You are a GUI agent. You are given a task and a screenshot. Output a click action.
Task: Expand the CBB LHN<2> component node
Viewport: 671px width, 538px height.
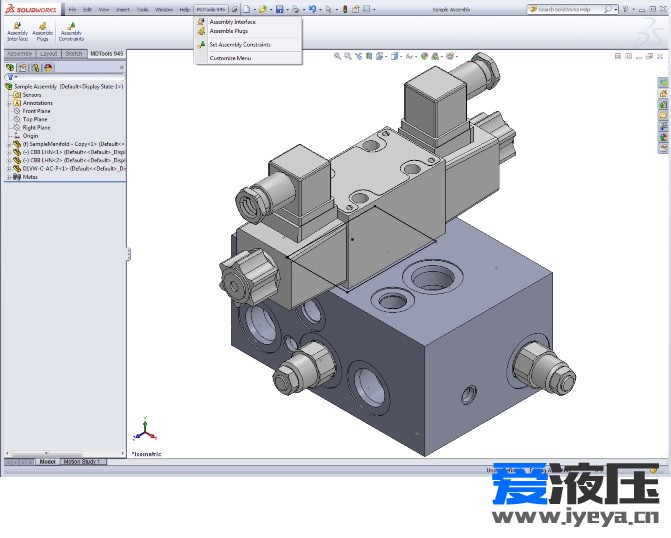tap(9, 161)
